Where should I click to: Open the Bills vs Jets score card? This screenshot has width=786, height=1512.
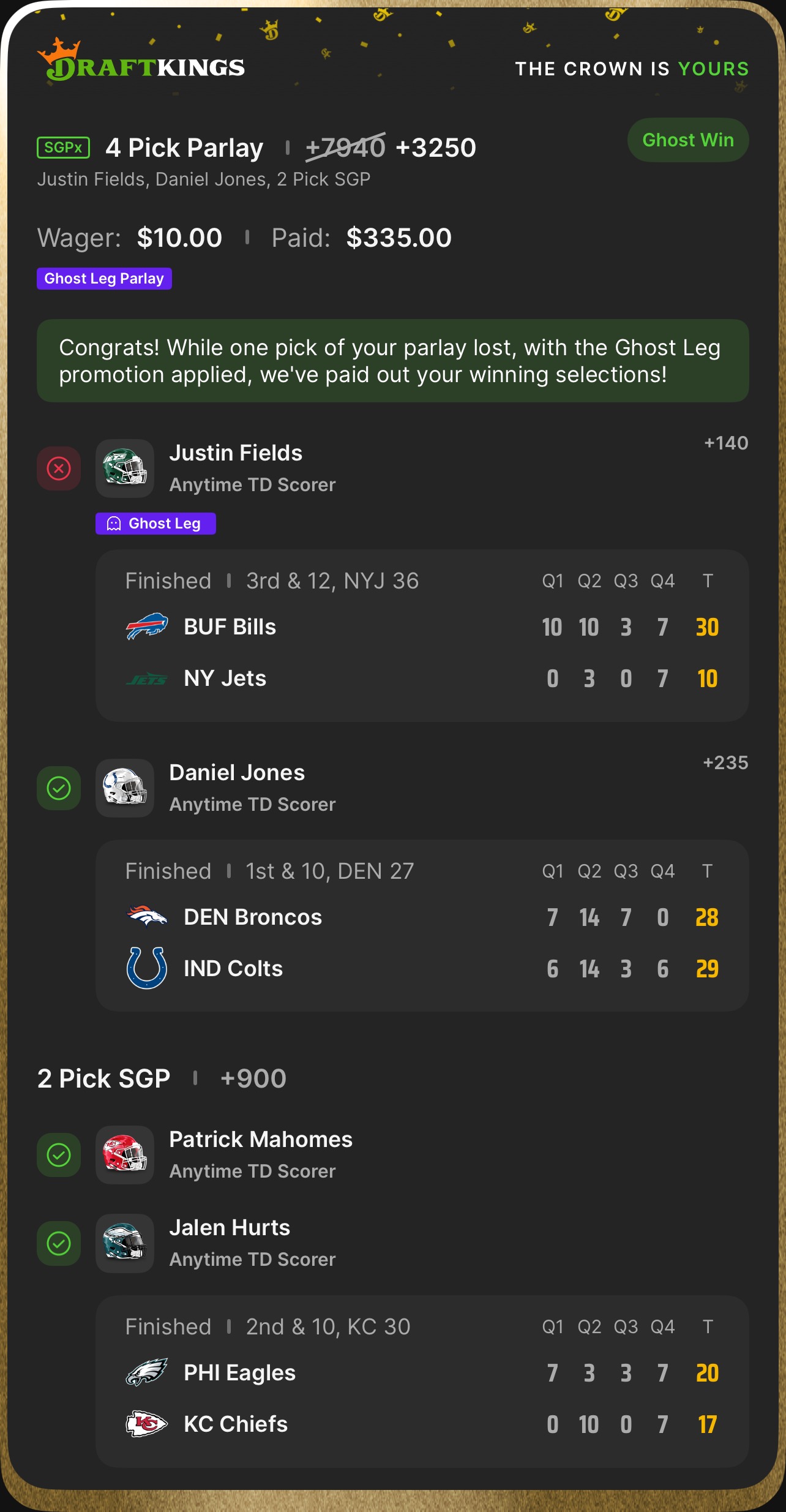422,635
